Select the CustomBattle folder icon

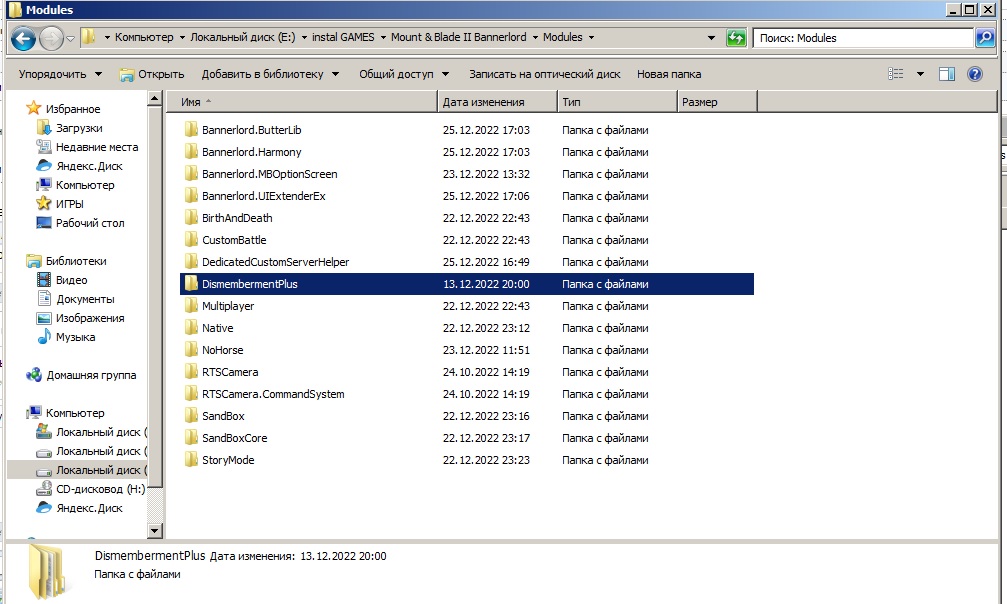191,240
